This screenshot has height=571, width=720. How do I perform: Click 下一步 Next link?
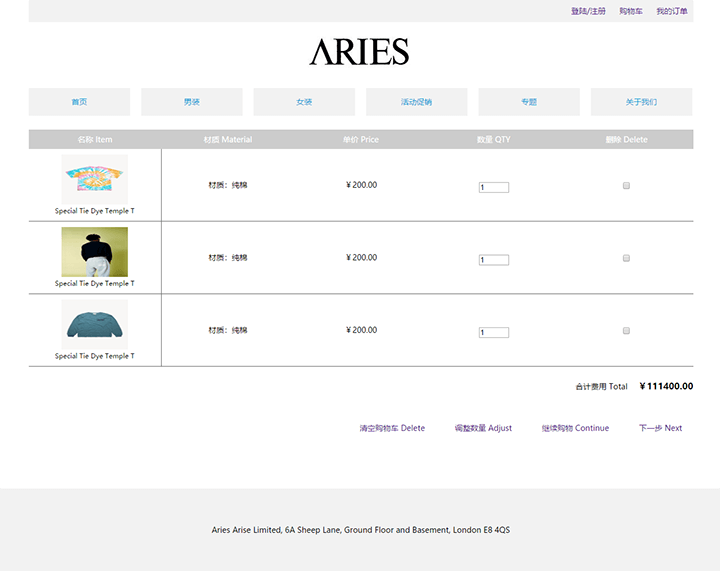pos(660,428)
